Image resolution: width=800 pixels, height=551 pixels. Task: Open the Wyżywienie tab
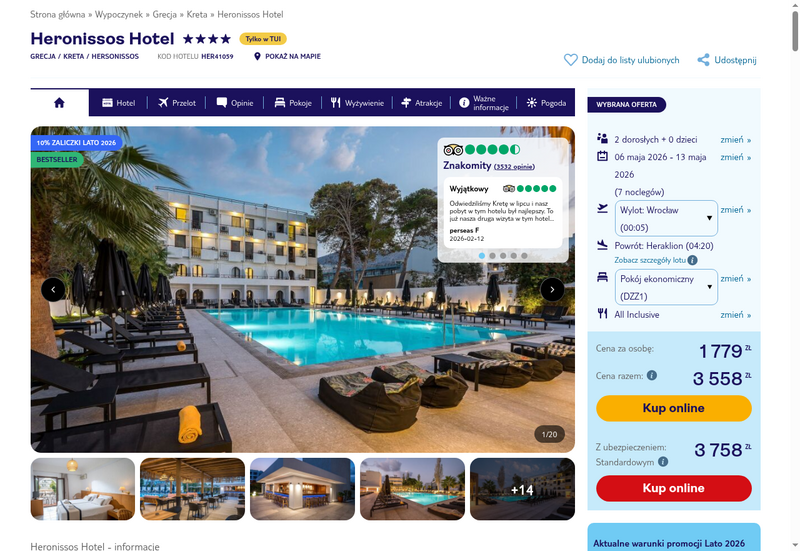[357, 103]
